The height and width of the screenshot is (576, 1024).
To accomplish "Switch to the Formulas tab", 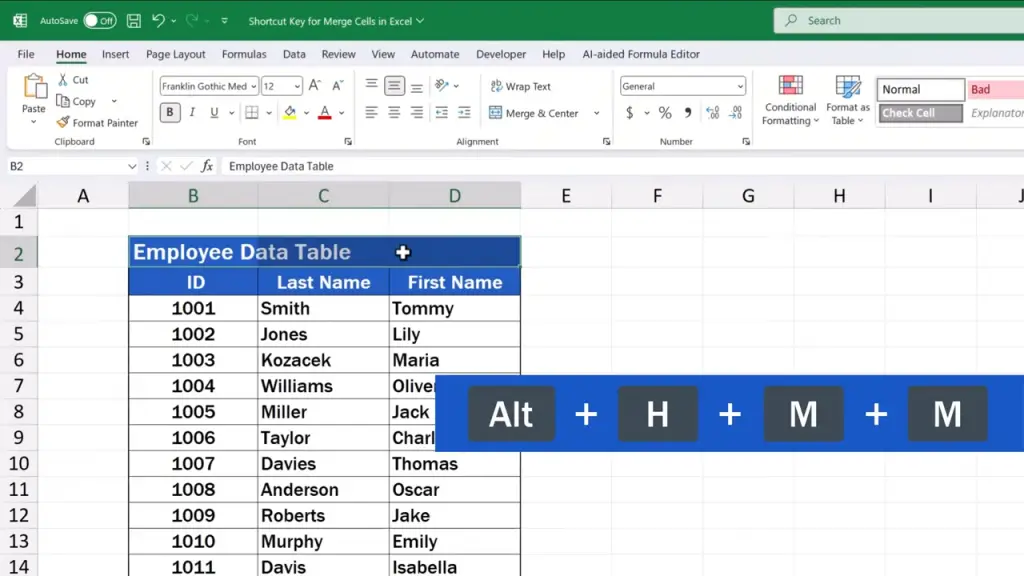I will pyautogui.click(x=244, y=54).
